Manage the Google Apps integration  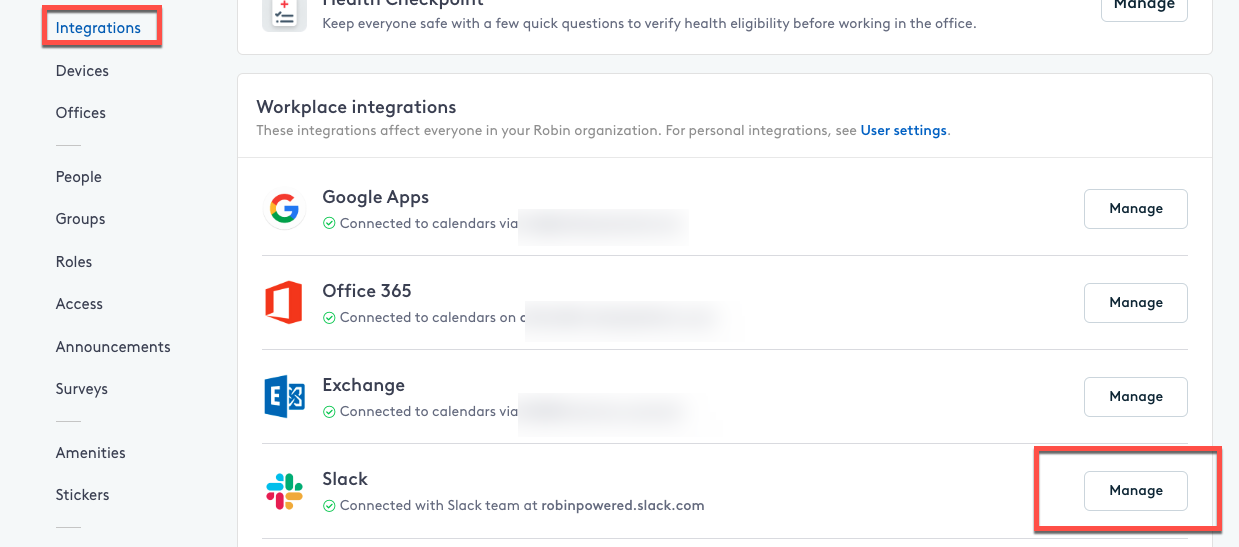pyautogui.click(x=1136, y=209)
